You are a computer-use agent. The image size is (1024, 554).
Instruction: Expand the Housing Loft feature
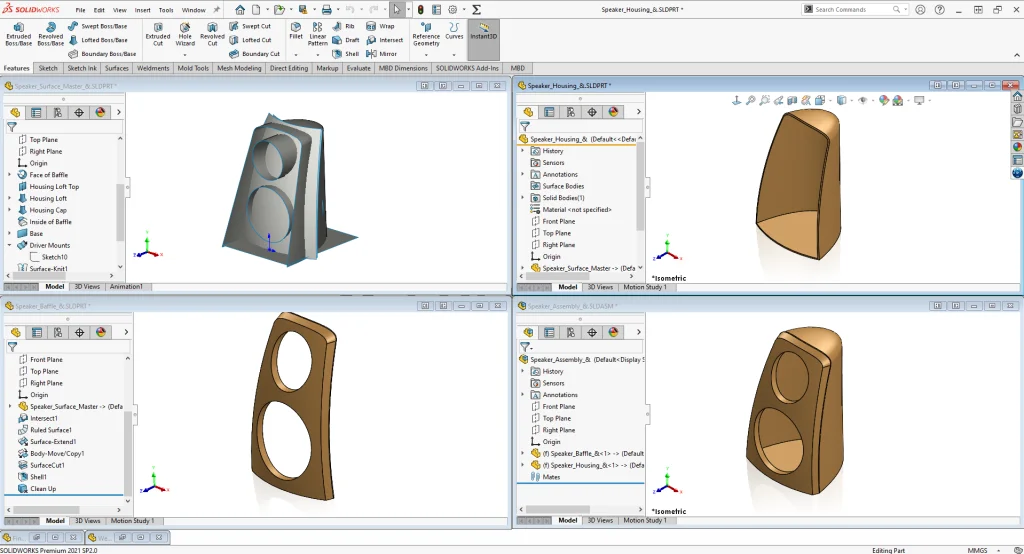pyautogui.click(x=10, y=198)
